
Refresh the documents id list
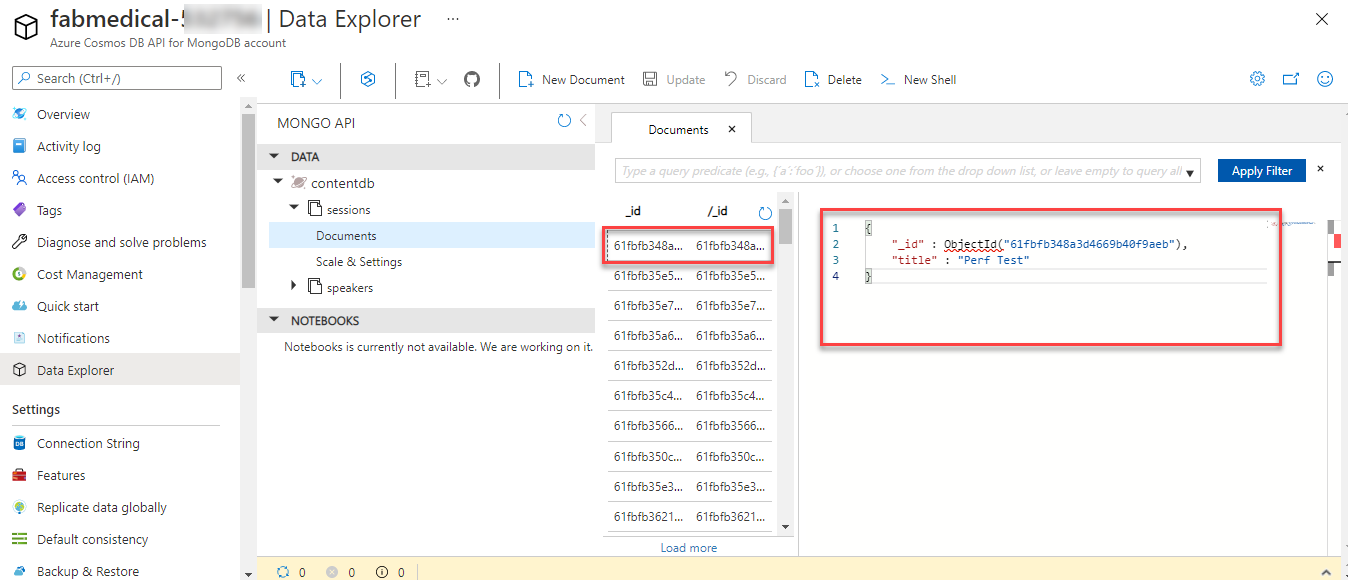764,210
